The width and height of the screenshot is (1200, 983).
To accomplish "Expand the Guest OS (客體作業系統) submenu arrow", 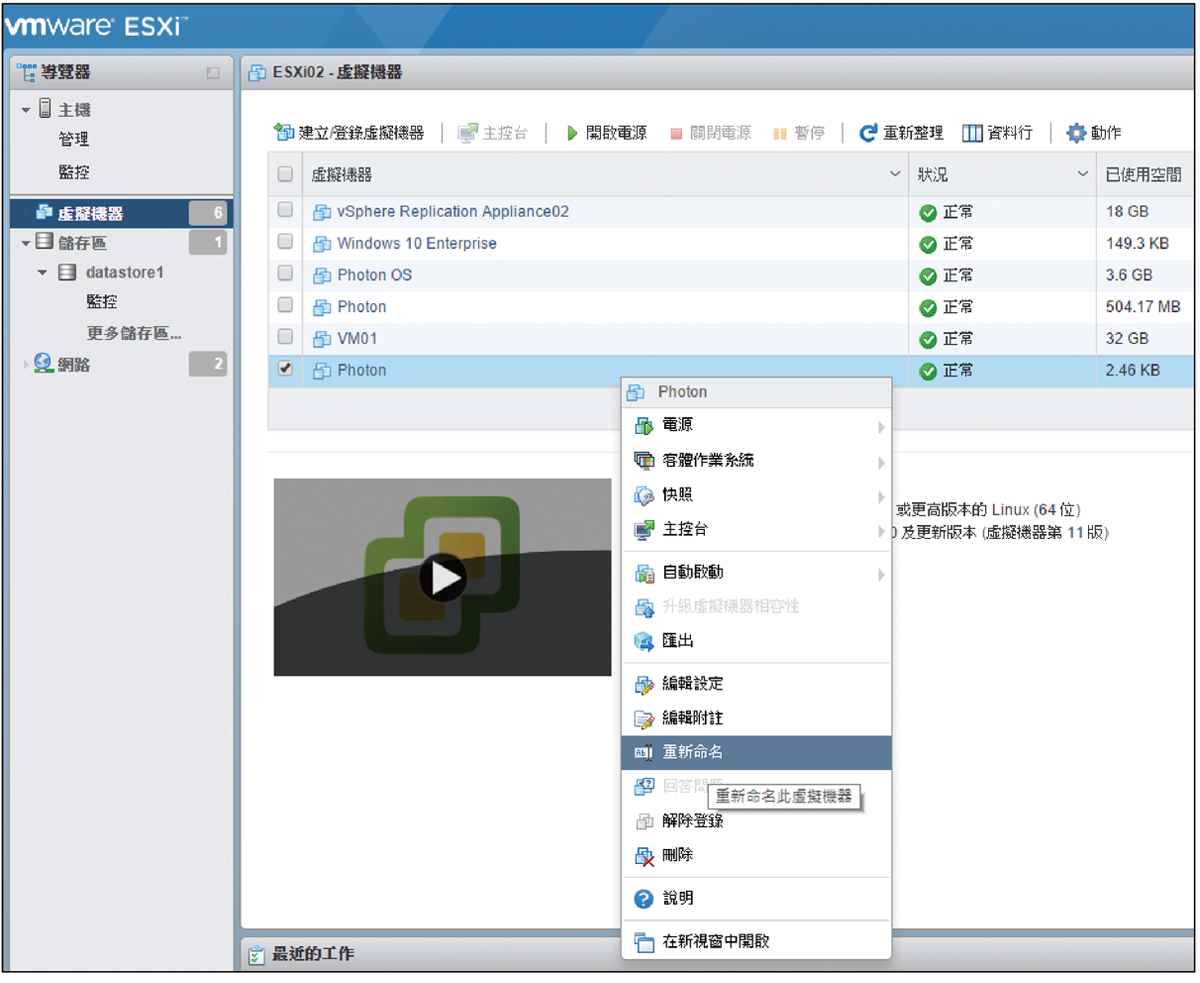I will [882, 462].
